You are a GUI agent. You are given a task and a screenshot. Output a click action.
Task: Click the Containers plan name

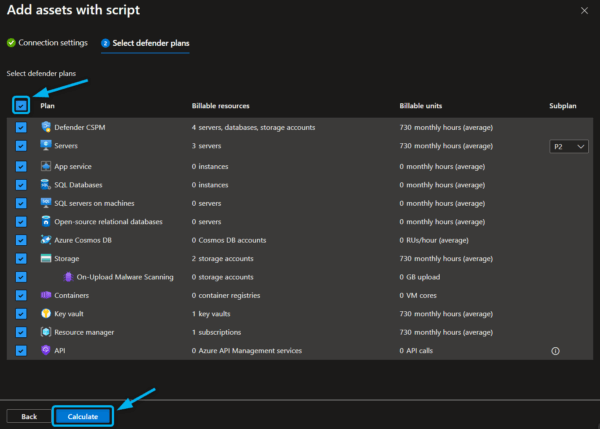point(72,295)
